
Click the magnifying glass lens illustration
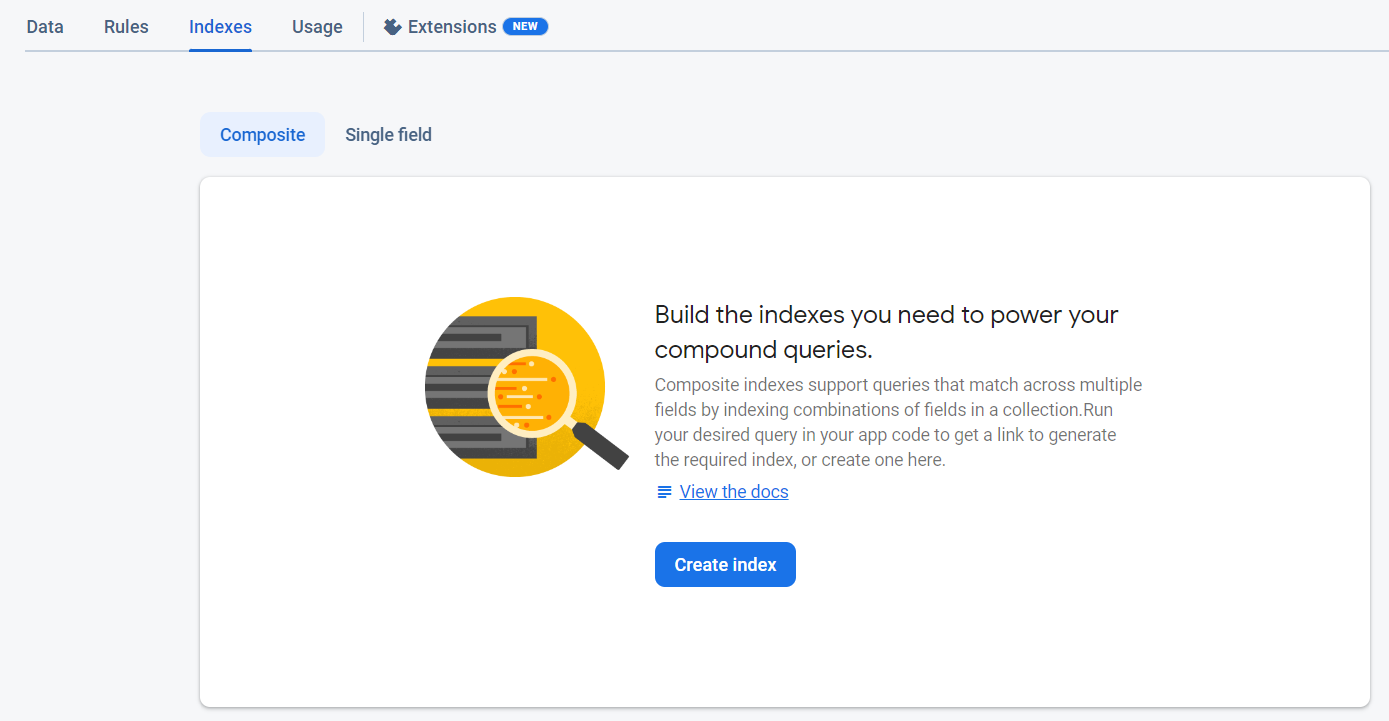click(x=530, y=391)
